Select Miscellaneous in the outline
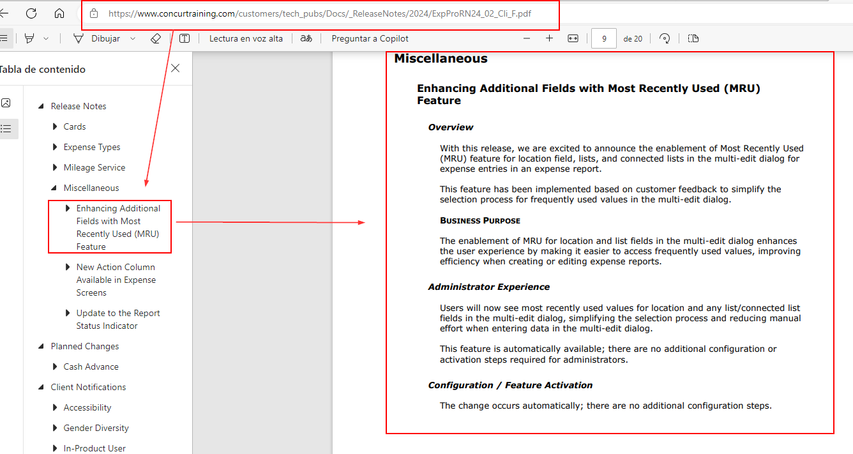This screenshot has height=454, width=853. pos(91,188)
